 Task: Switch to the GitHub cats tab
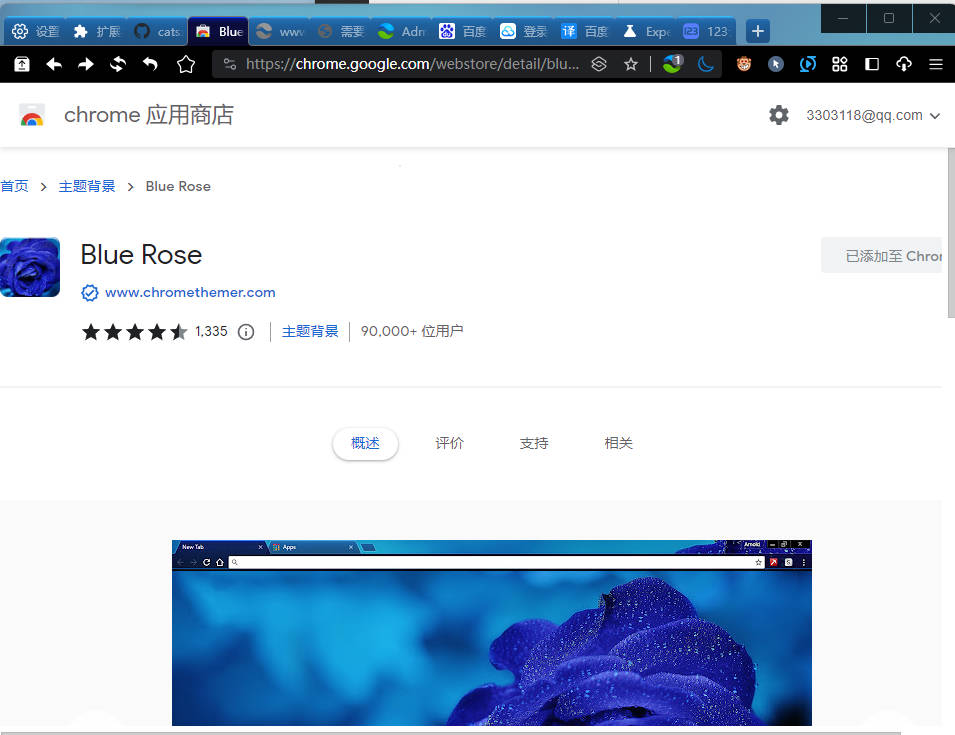click(x=157, y=31)
